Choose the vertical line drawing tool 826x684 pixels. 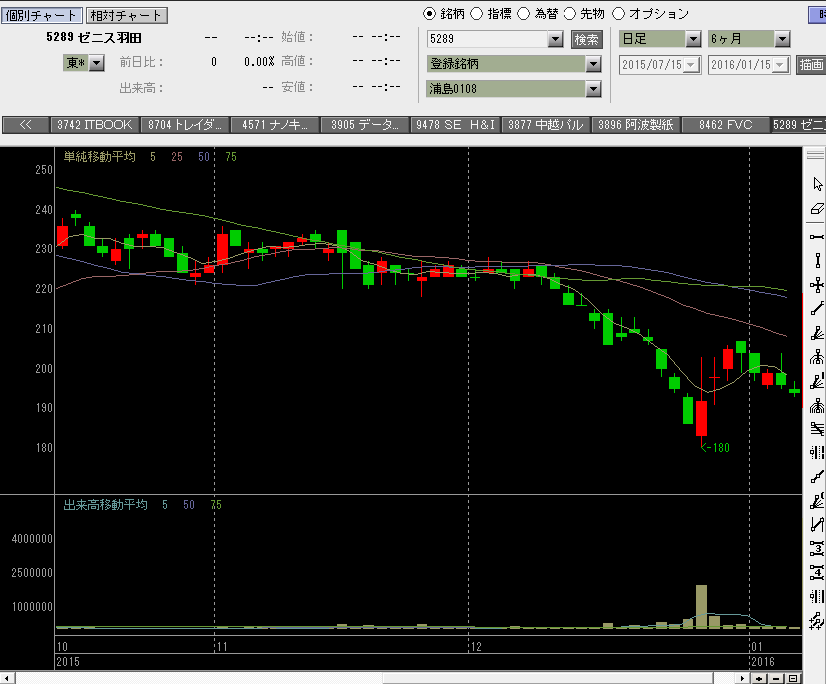tap(817, 260)
